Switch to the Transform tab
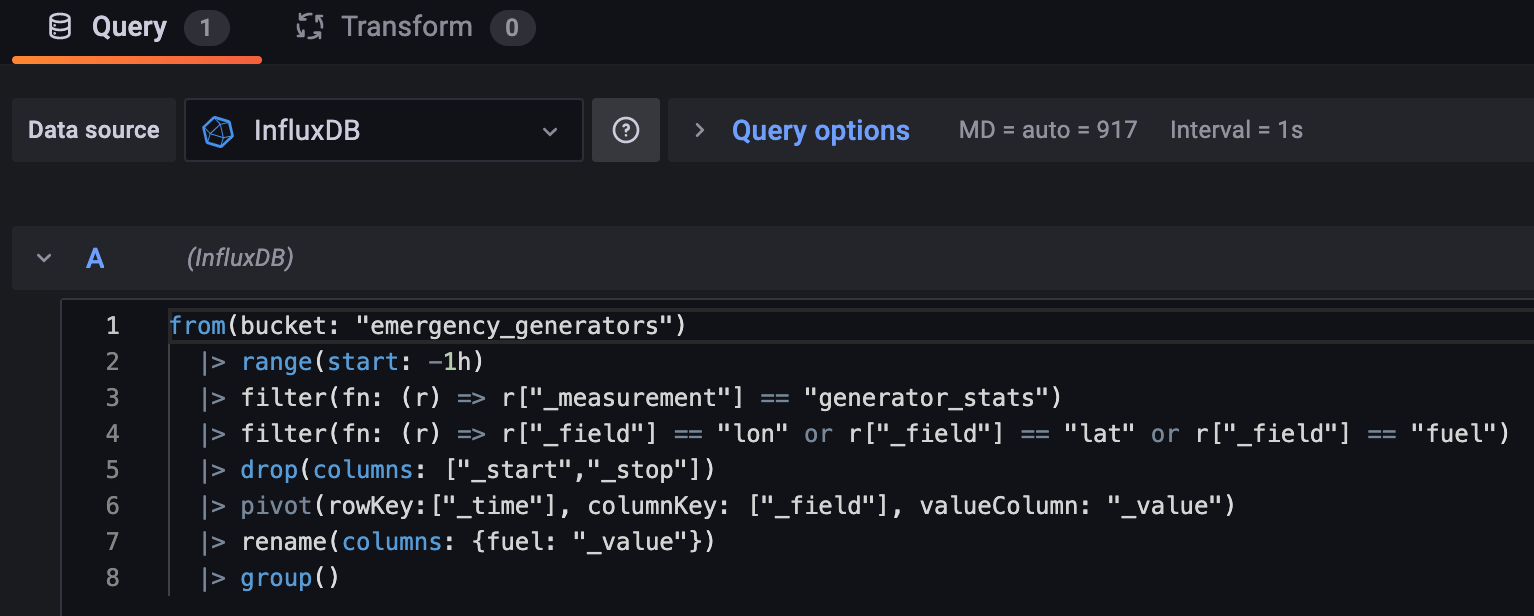The height and width of the screenshot is (616, 1534). tap(407, 26)
